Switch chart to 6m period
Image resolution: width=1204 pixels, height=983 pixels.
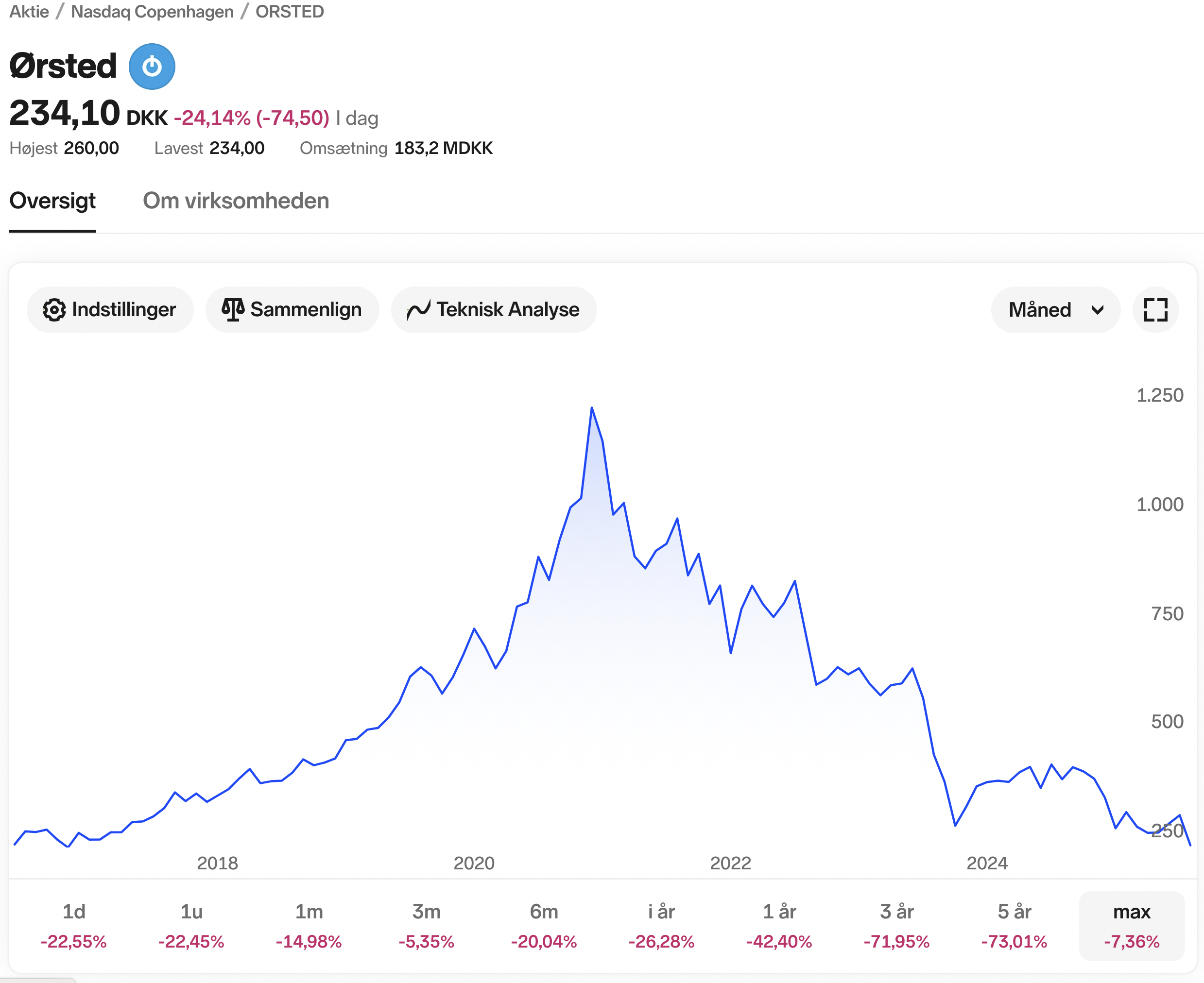pyautogui.click(x=544, y=925)
